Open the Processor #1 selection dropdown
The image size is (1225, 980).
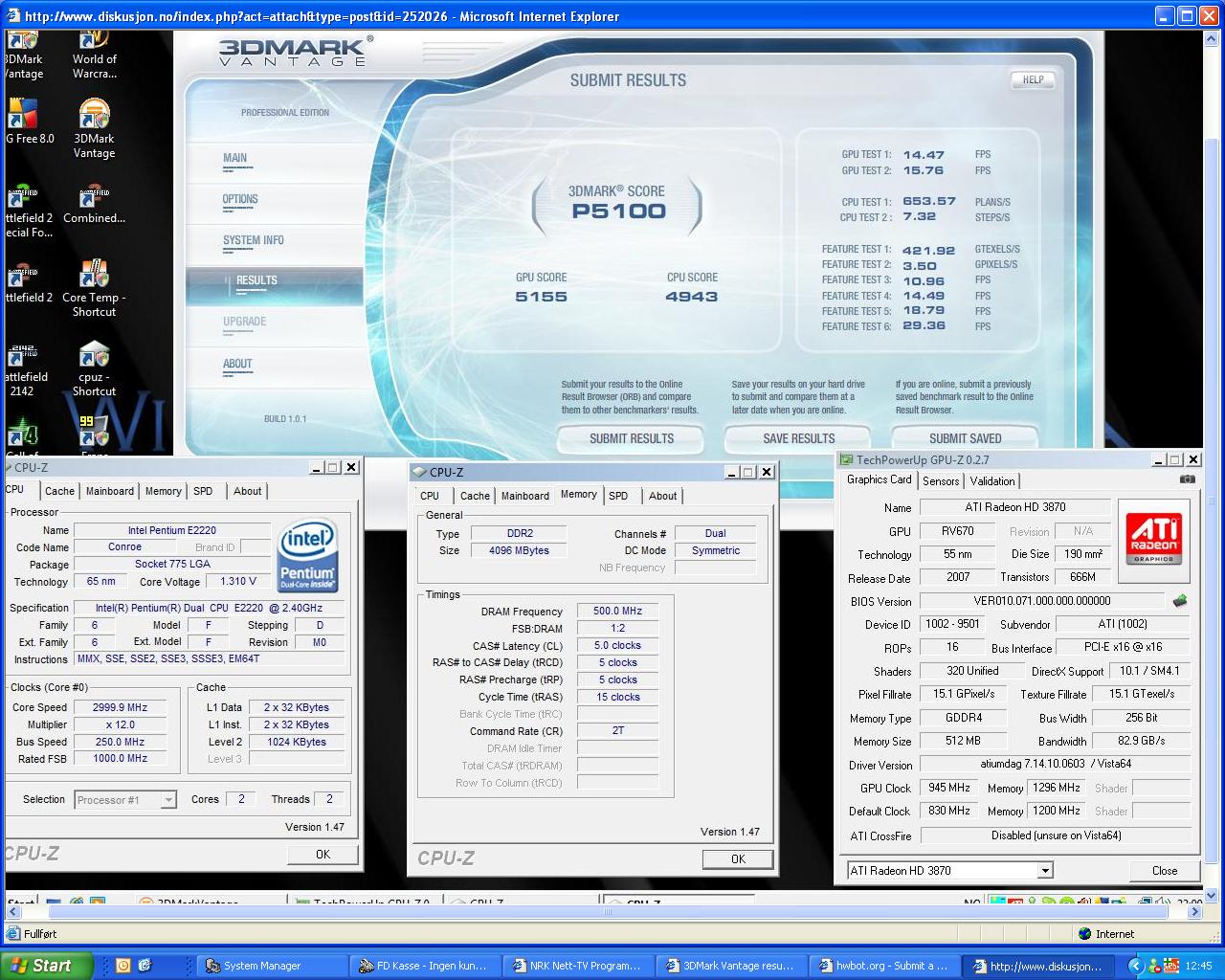pyautogui.click(x=168, y=800)
